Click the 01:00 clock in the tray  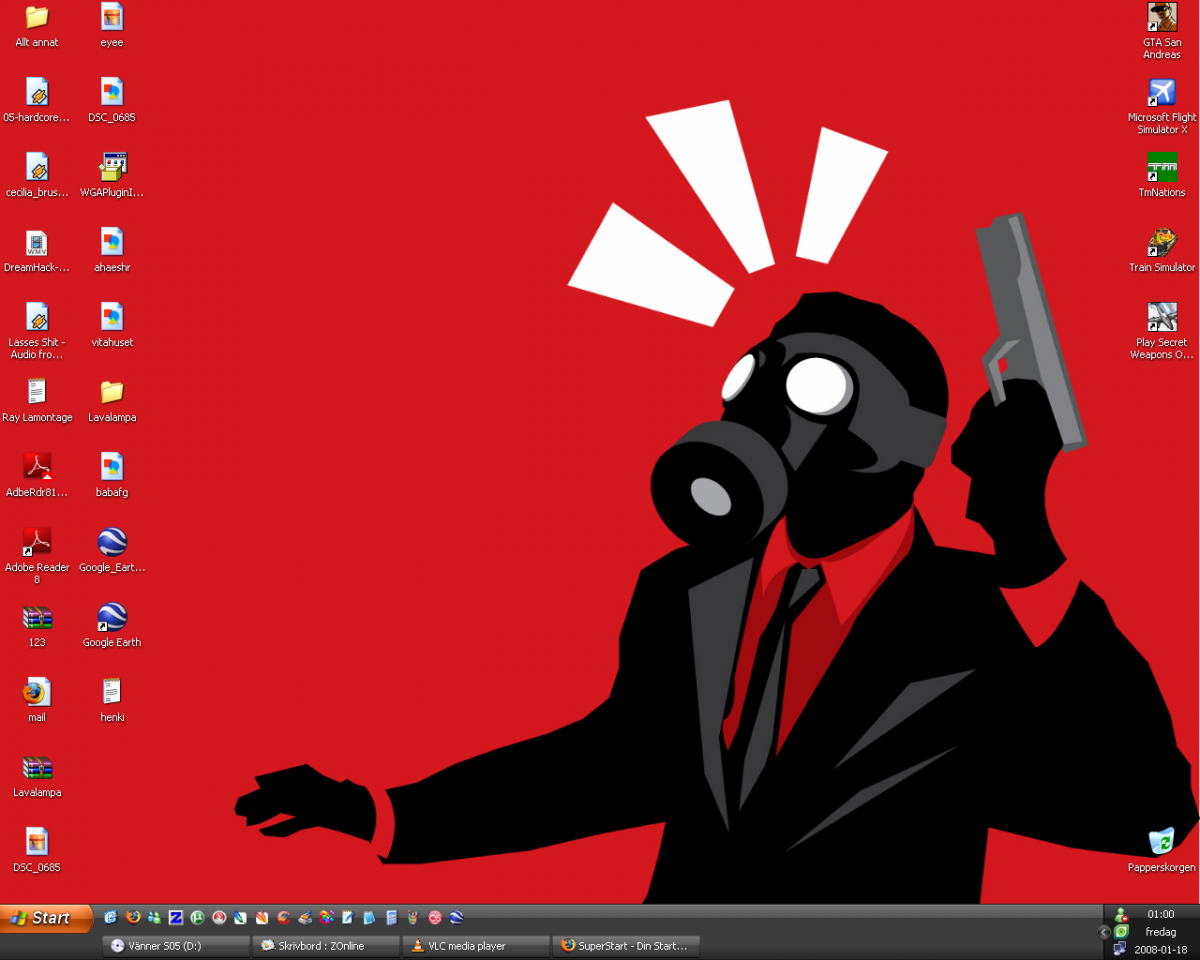1161,914
